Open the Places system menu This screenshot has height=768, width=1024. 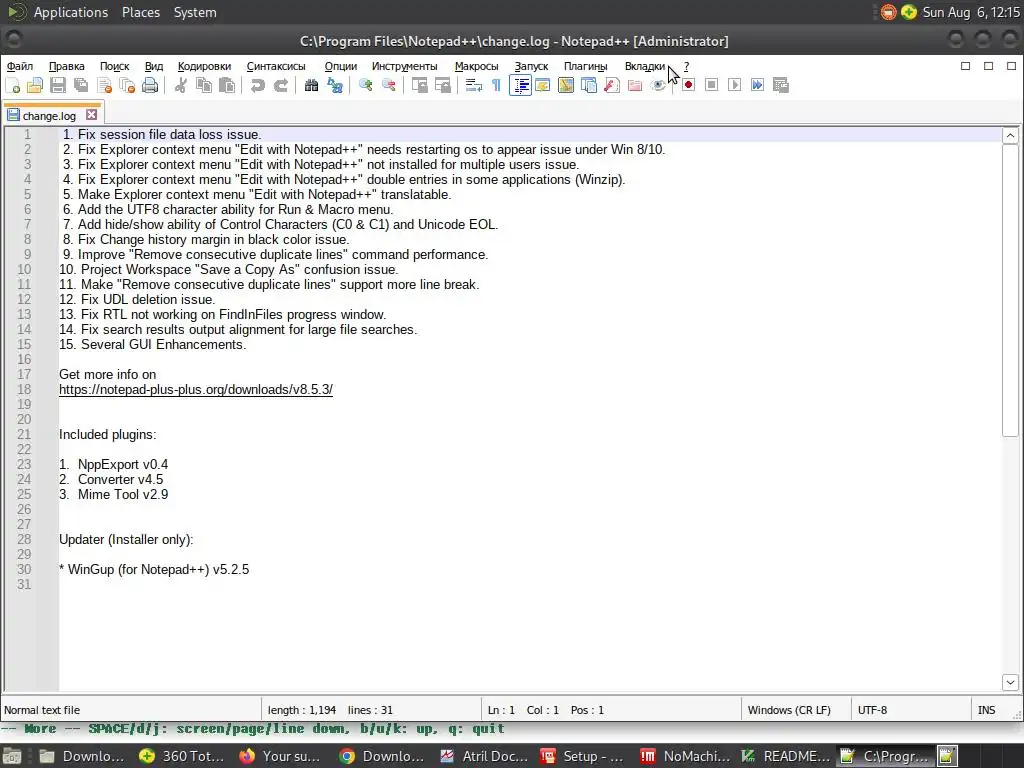click(x=140, y=12)
